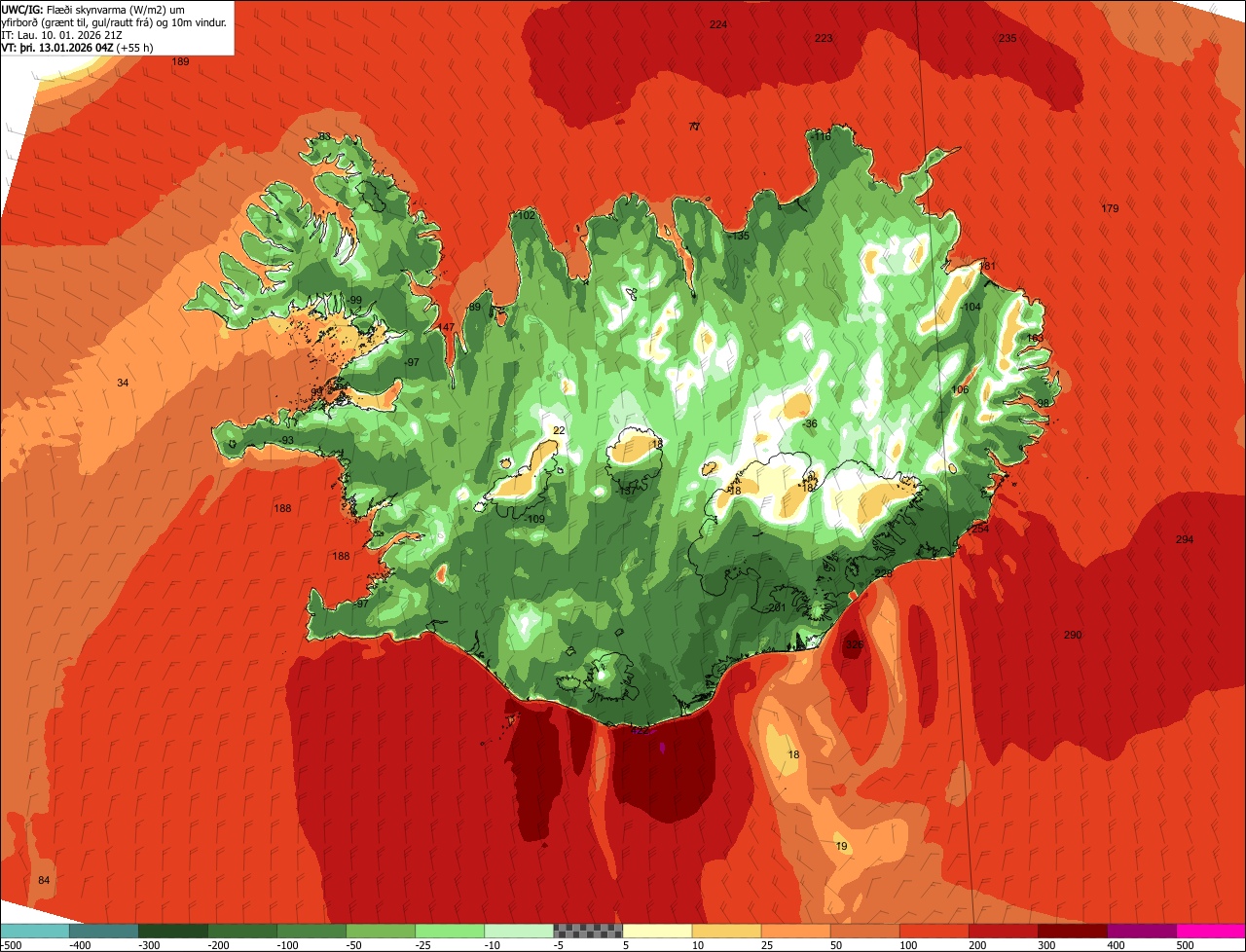Screen dimensions: 1246x952
Task: Click the value 189 near the header box
Action: tap(181, 61)
